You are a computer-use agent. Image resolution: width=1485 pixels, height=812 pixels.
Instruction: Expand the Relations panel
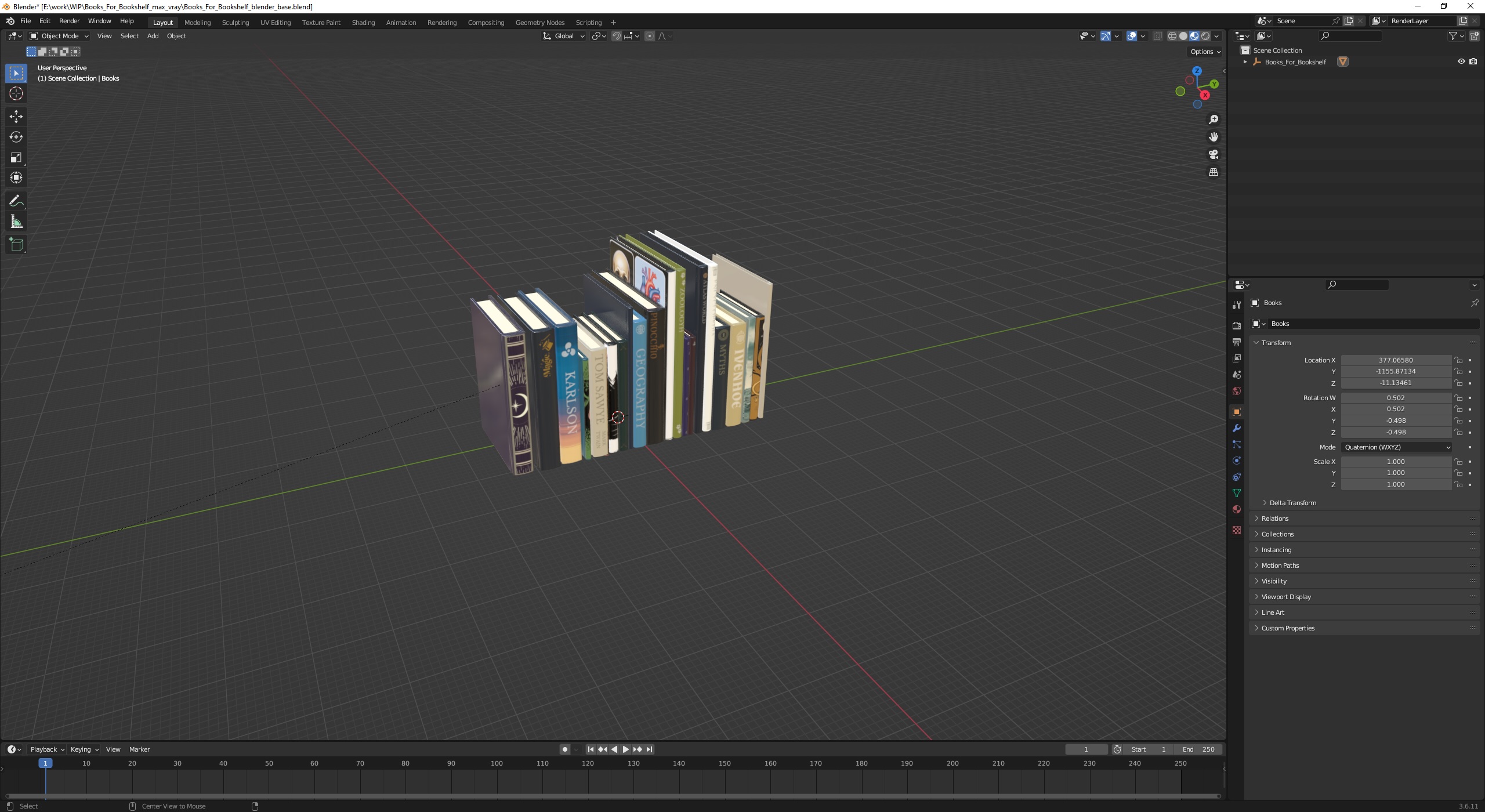pos(1274,519)
